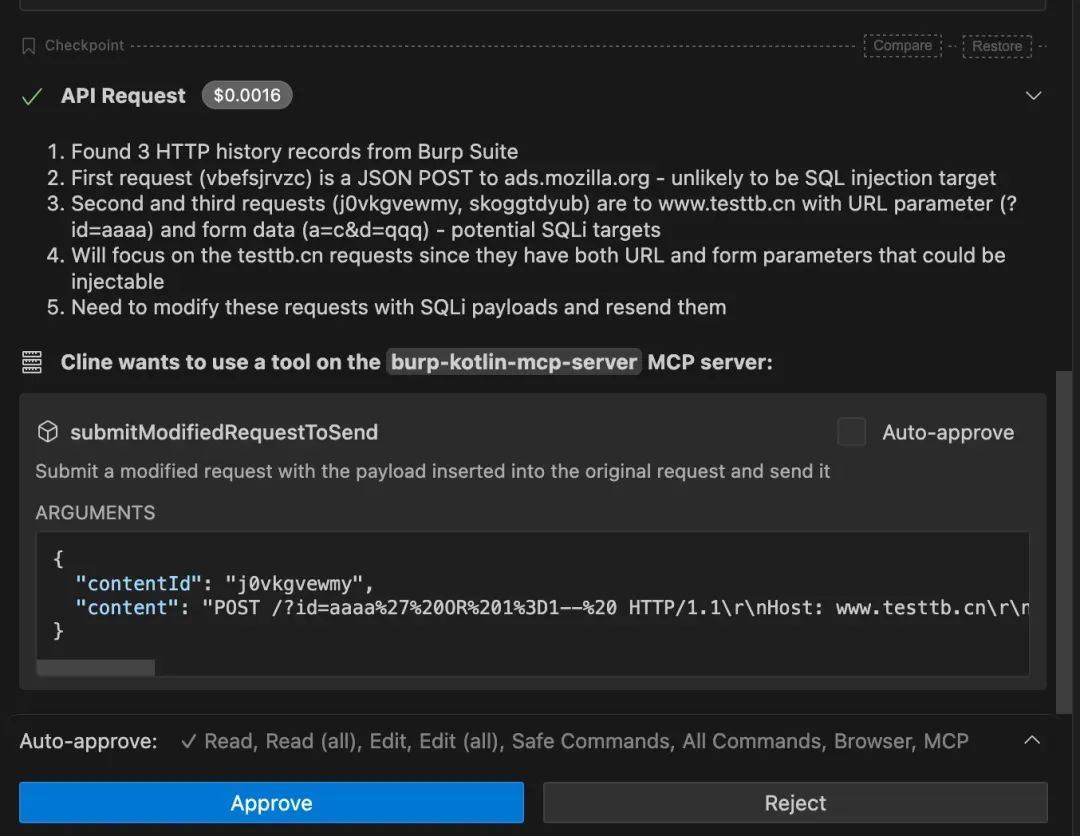The image size is (1080, 836).
Task: Enable the Auto-approve checkbox for this tool
Action: (x=851, y=432)
